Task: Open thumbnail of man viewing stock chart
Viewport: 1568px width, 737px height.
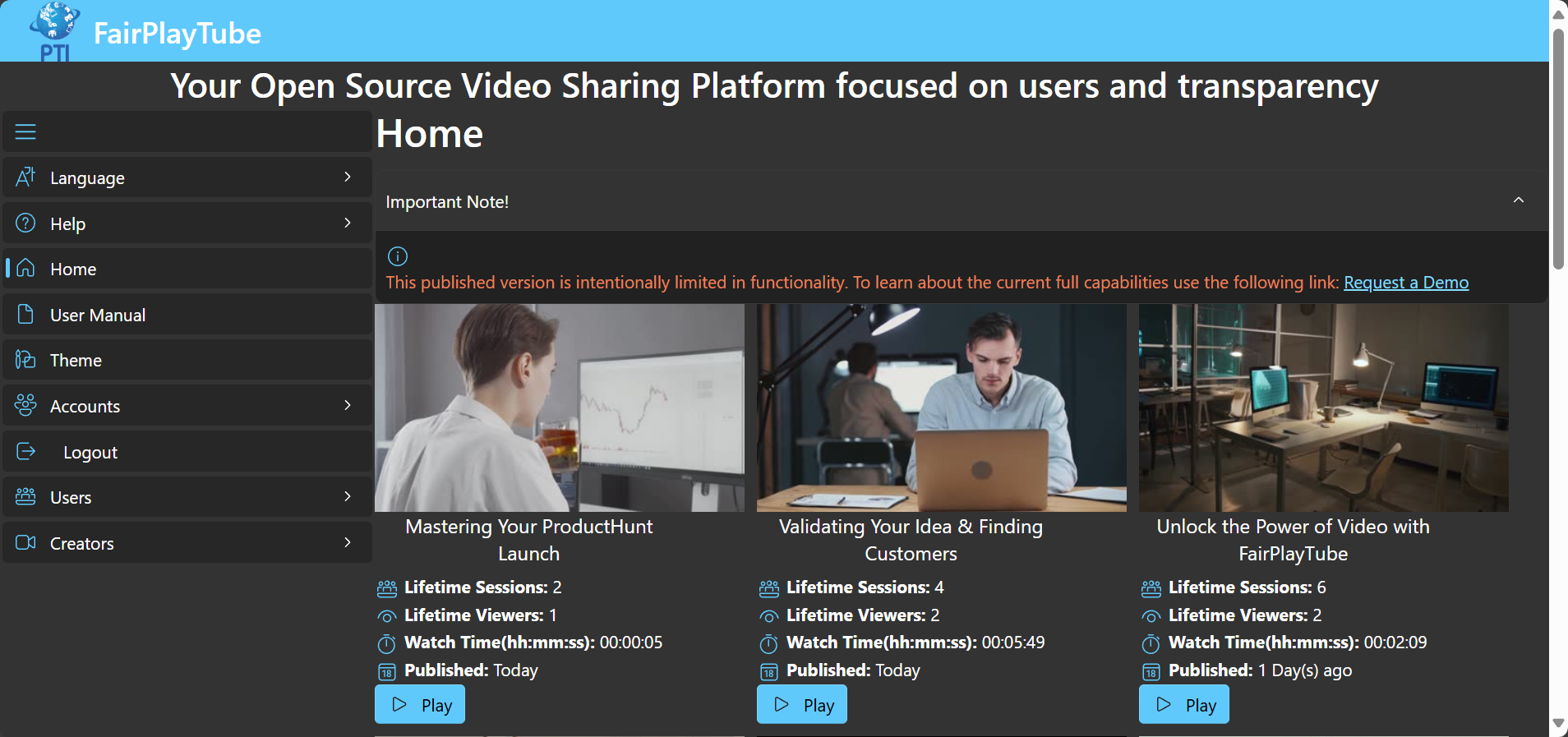Action: coord(560,408)
